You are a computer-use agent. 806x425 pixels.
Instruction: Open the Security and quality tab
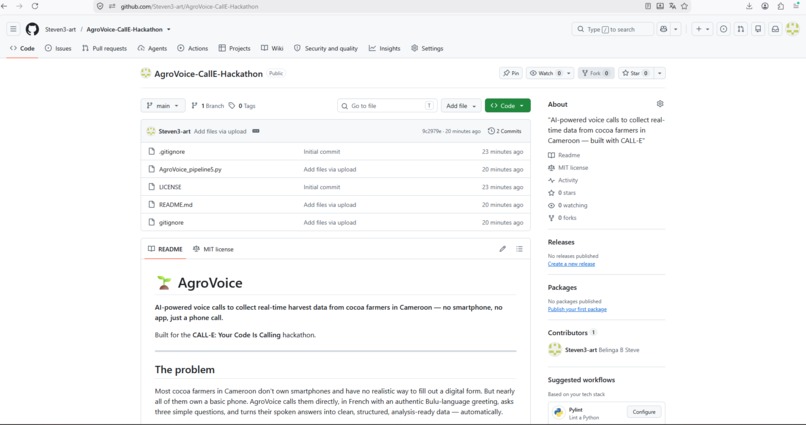tap(326, 48)
